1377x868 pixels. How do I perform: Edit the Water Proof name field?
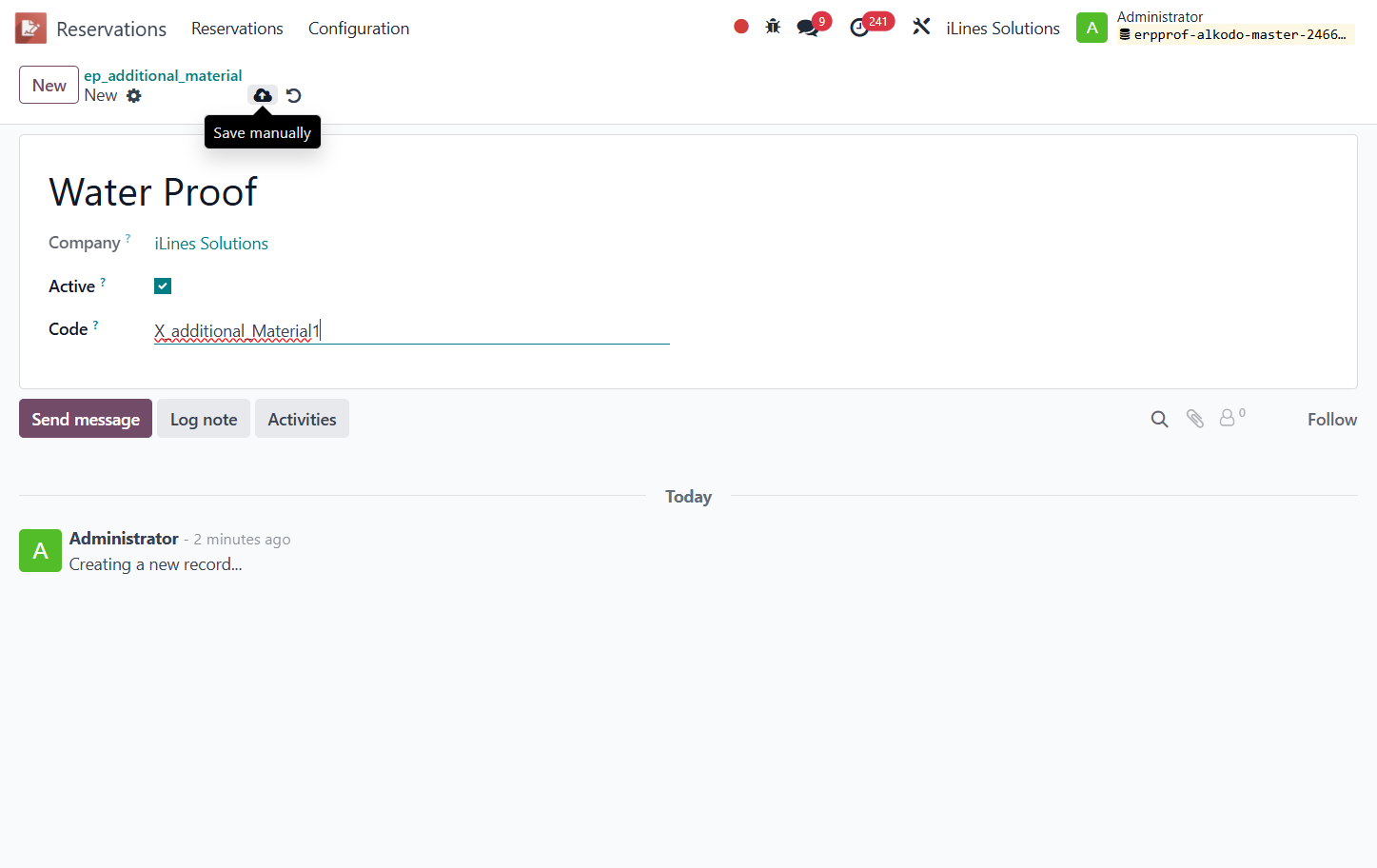pos(153,192)
